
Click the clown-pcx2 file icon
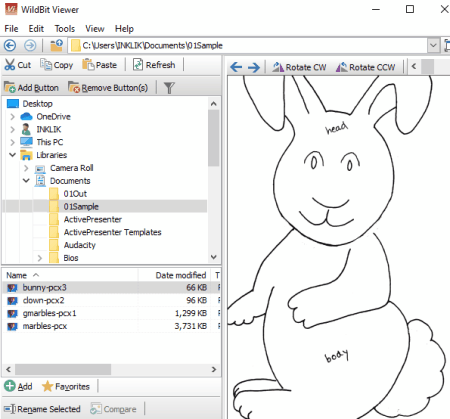coord(12,301)
